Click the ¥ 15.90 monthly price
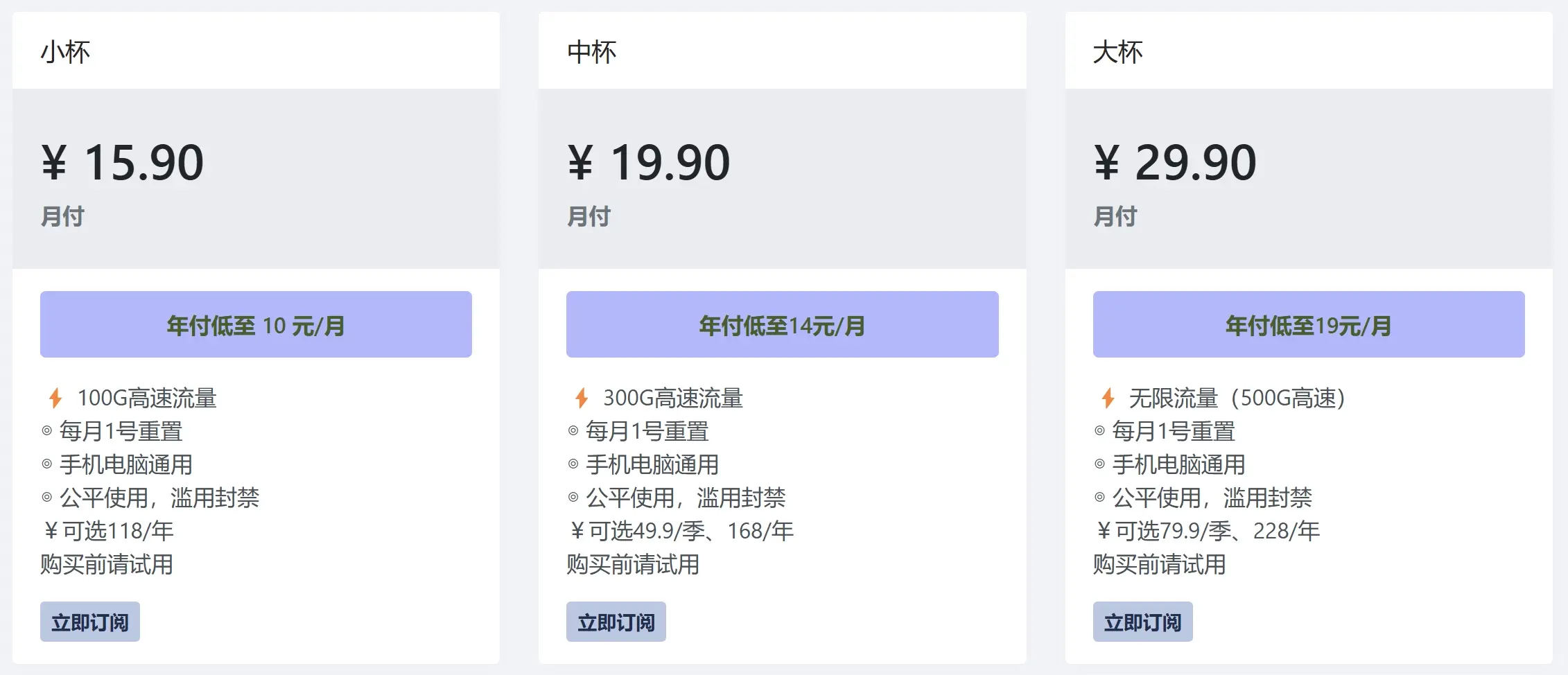 123,163
